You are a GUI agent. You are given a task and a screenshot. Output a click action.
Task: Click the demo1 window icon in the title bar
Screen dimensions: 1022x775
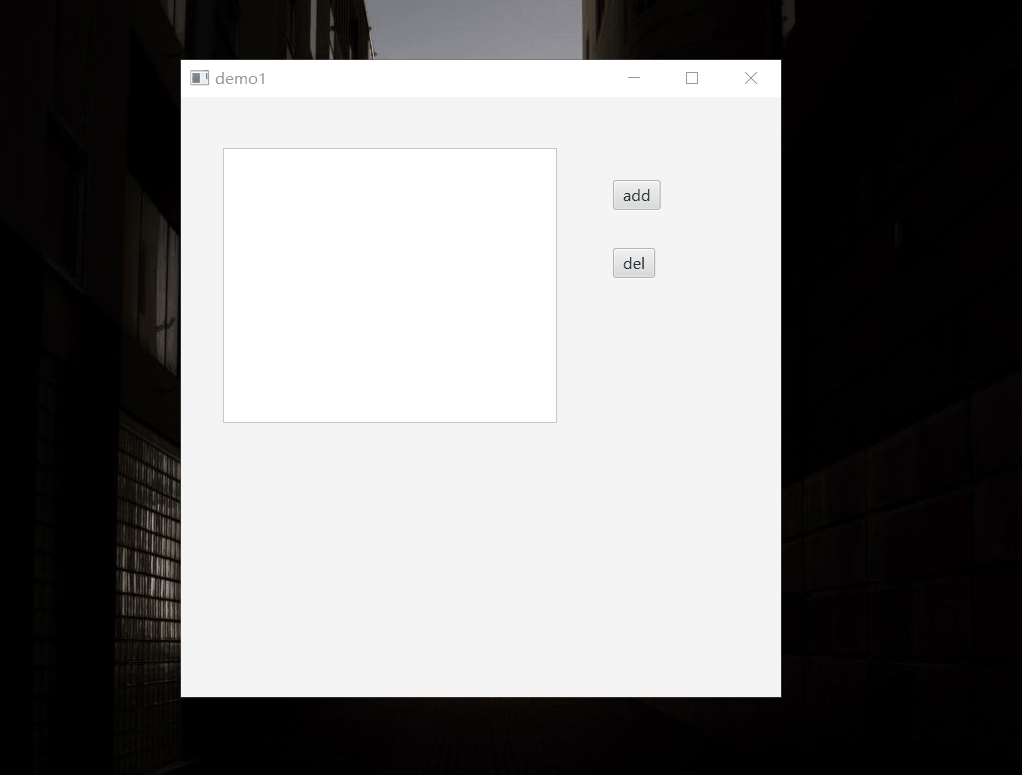[x=199, y=78]
